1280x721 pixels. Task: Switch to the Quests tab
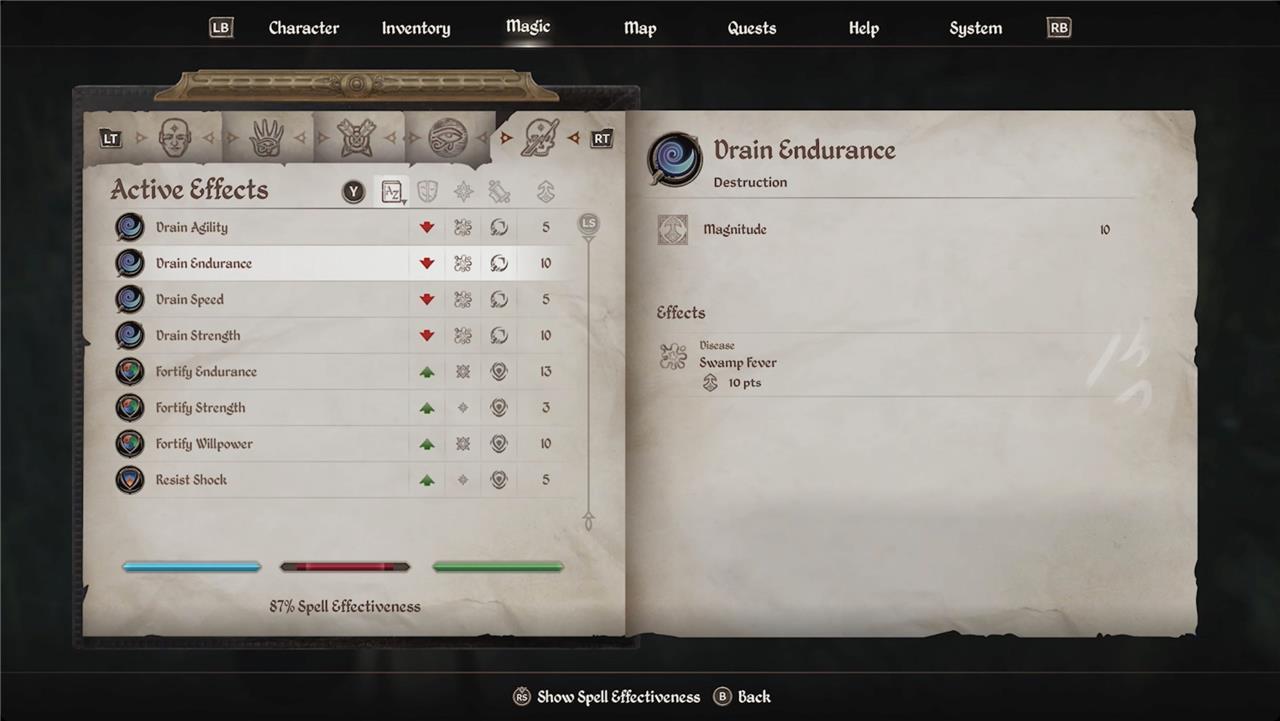point(752,28)
